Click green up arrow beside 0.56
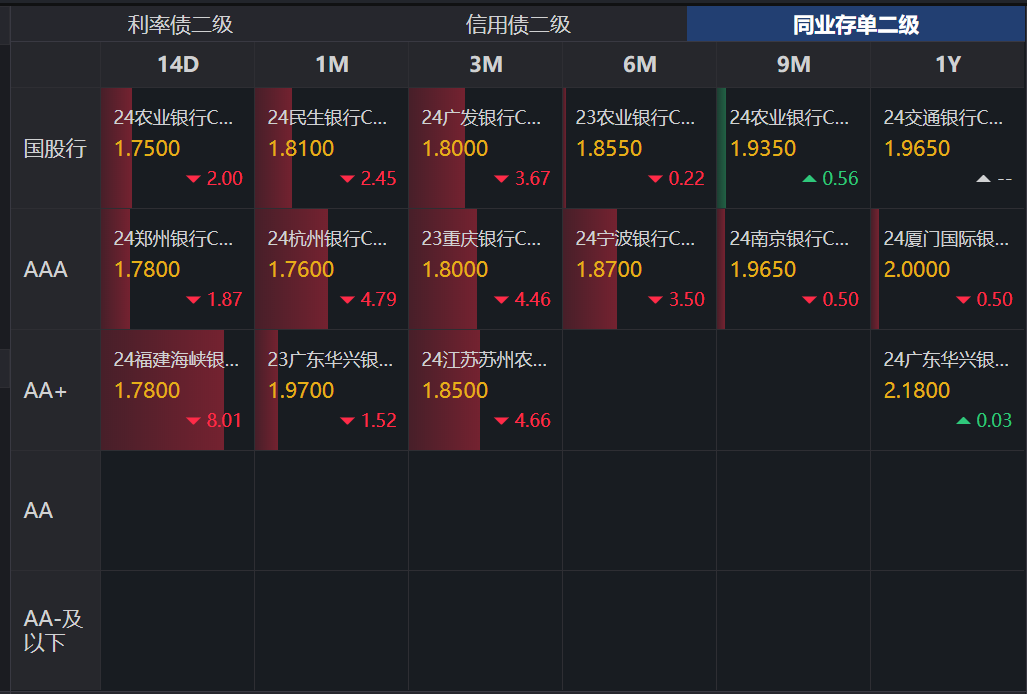Screen dimensions: 1027x694 click(x=809, y=179)
